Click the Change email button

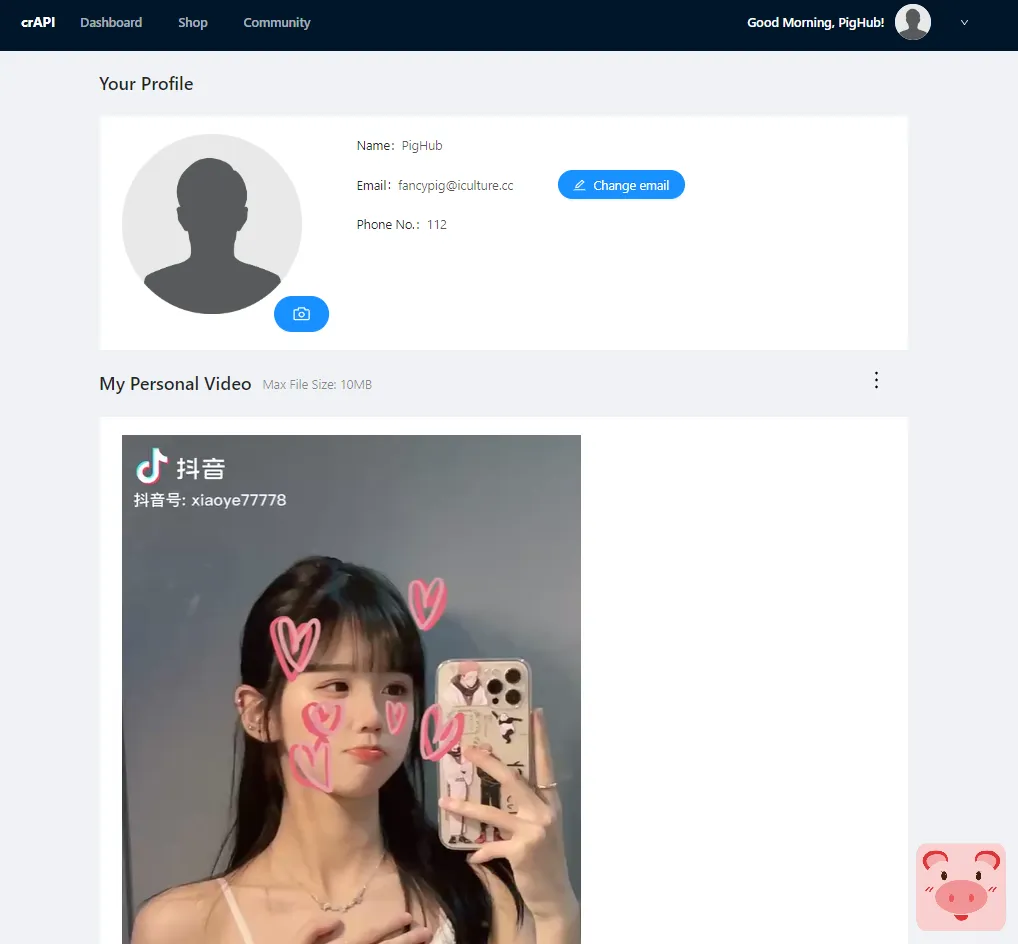coord(621,185)
